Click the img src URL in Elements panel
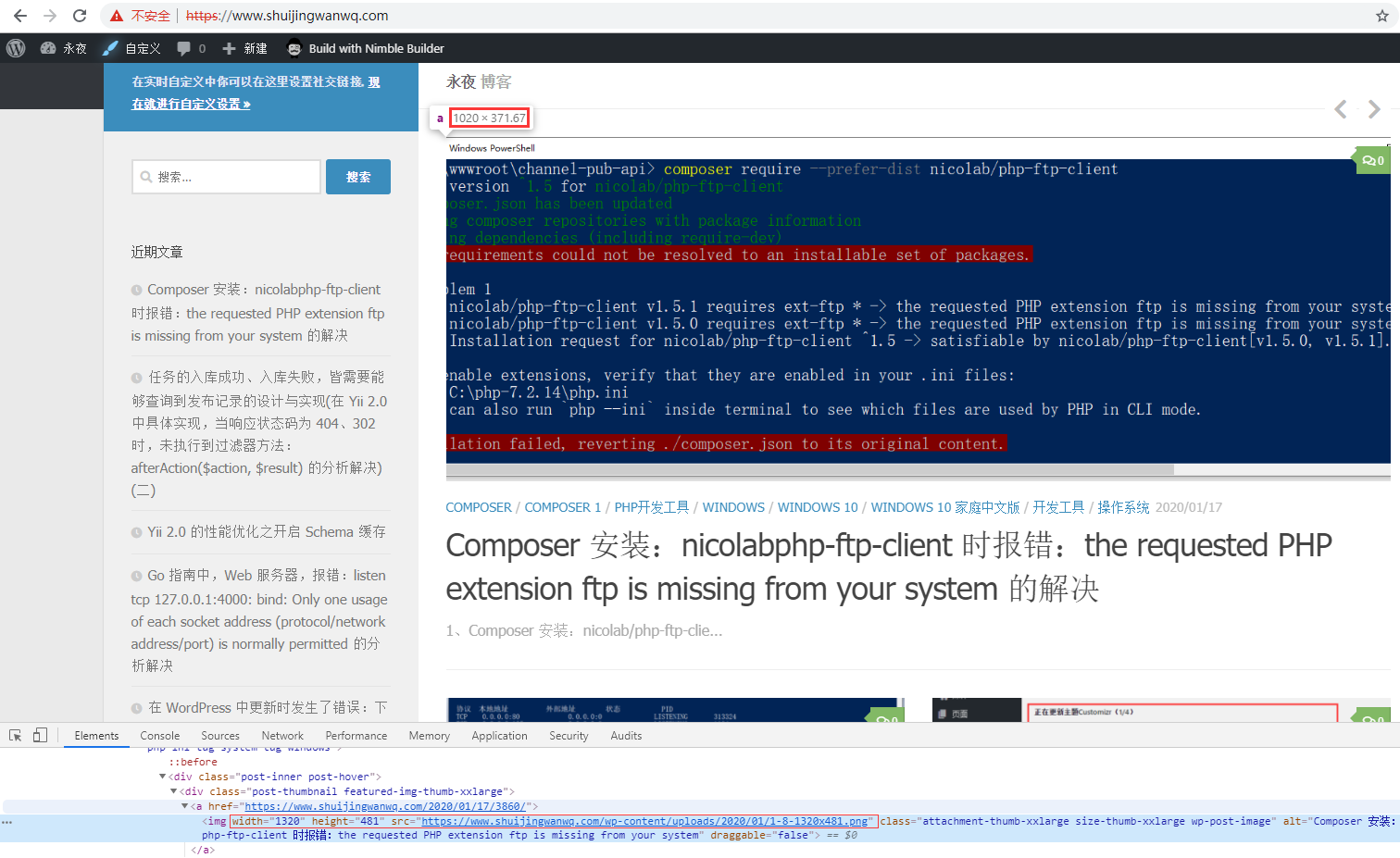 pos(644,821)
